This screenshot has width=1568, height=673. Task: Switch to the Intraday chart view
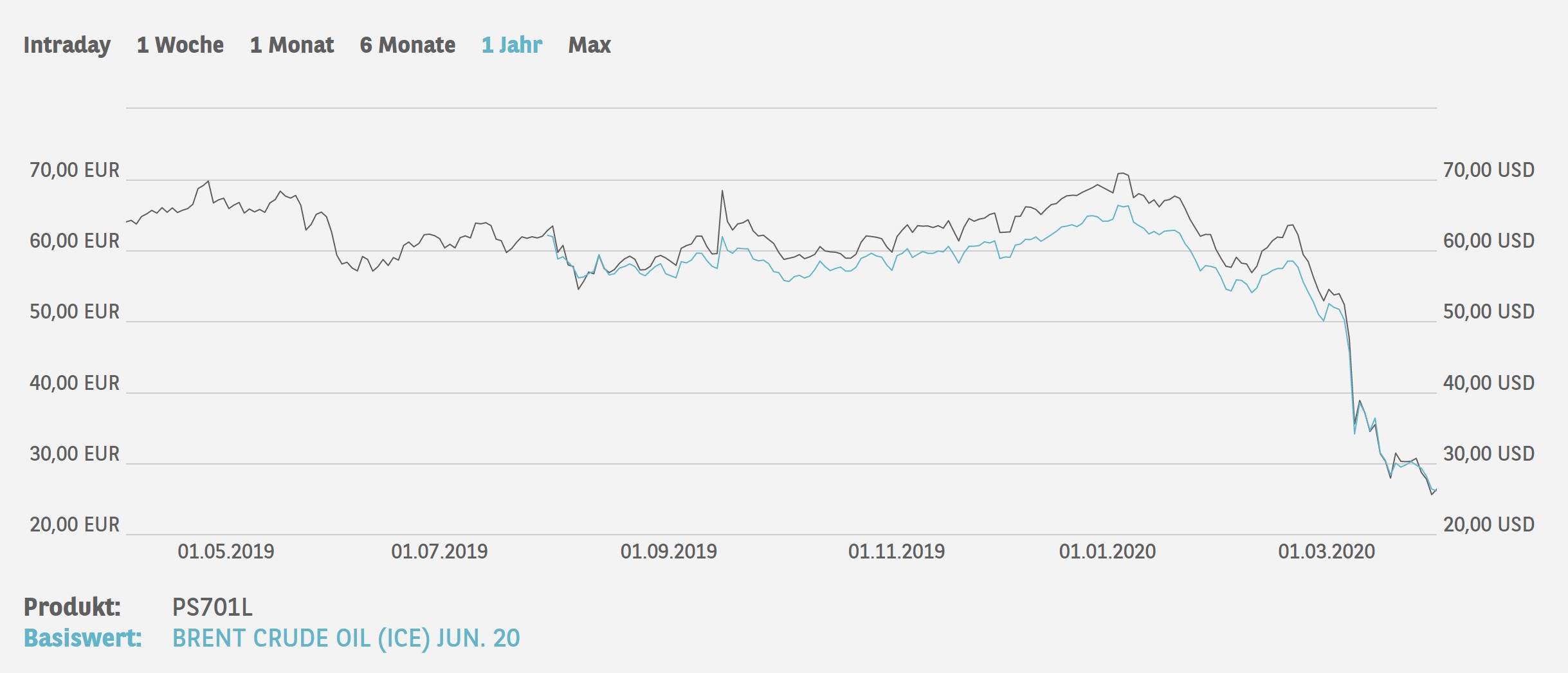(66, 44)
